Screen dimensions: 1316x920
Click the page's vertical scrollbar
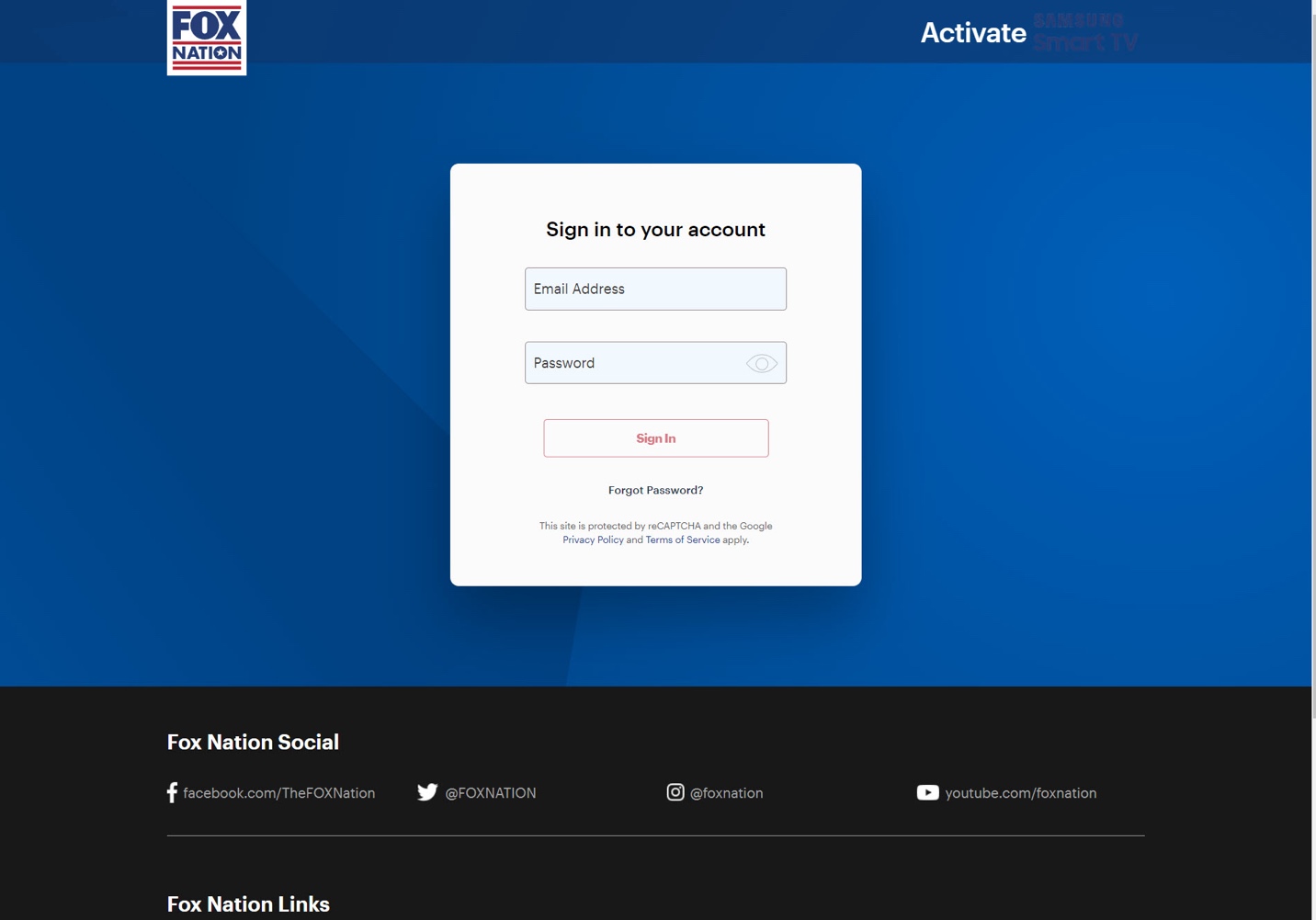[1313, 368]
